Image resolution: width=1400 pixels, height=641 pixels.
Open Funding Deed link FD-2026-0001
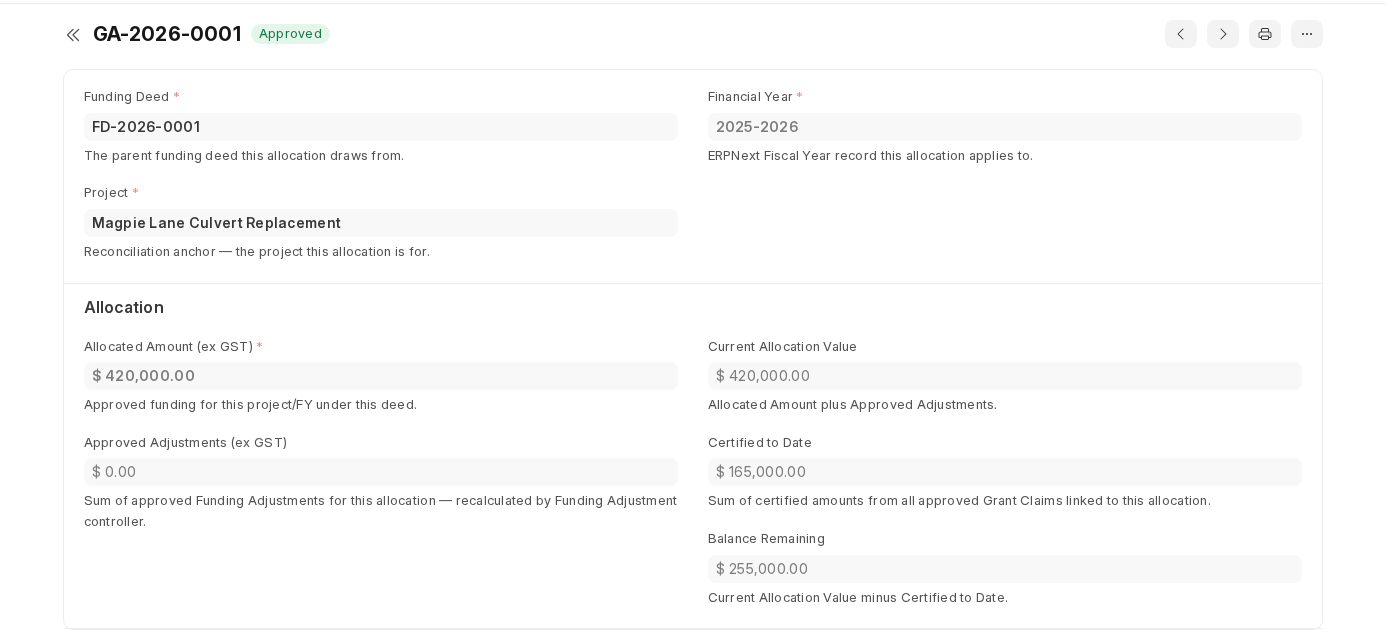[146, 127]
